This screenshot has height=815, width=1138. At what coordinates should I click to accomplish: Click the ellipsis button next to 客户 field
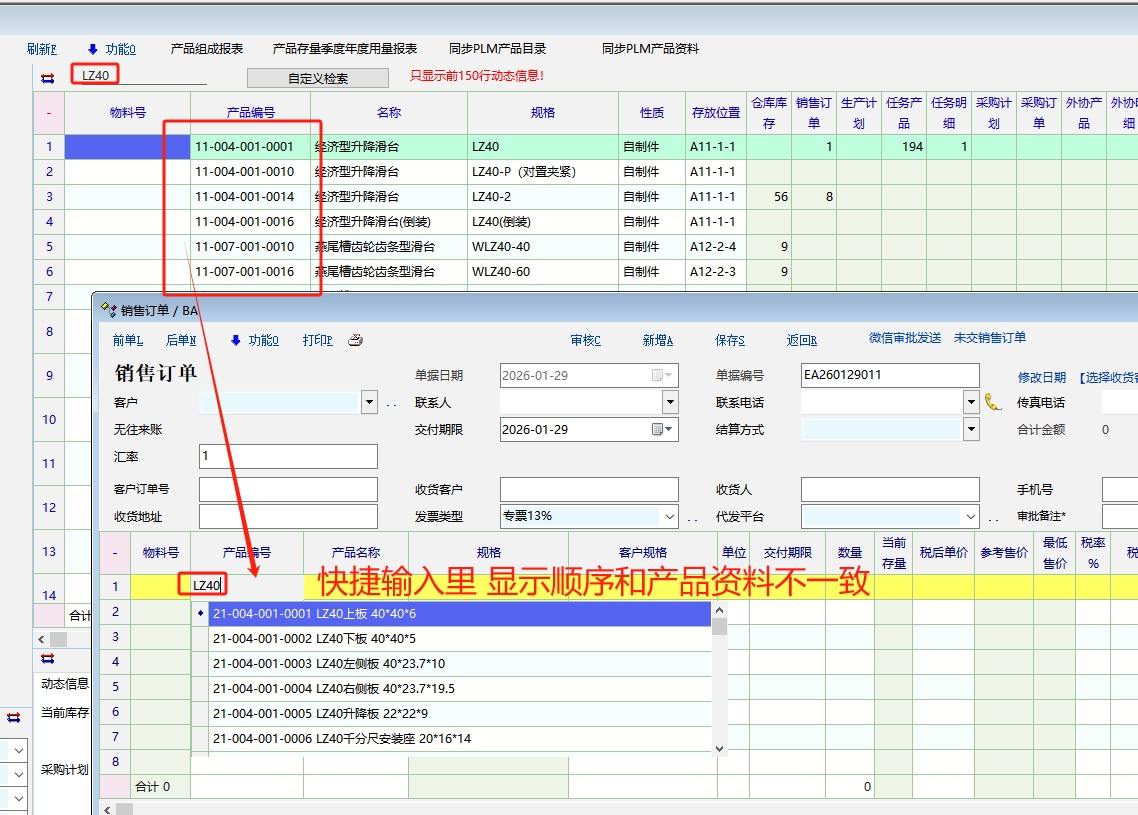[x=391, y=403]
